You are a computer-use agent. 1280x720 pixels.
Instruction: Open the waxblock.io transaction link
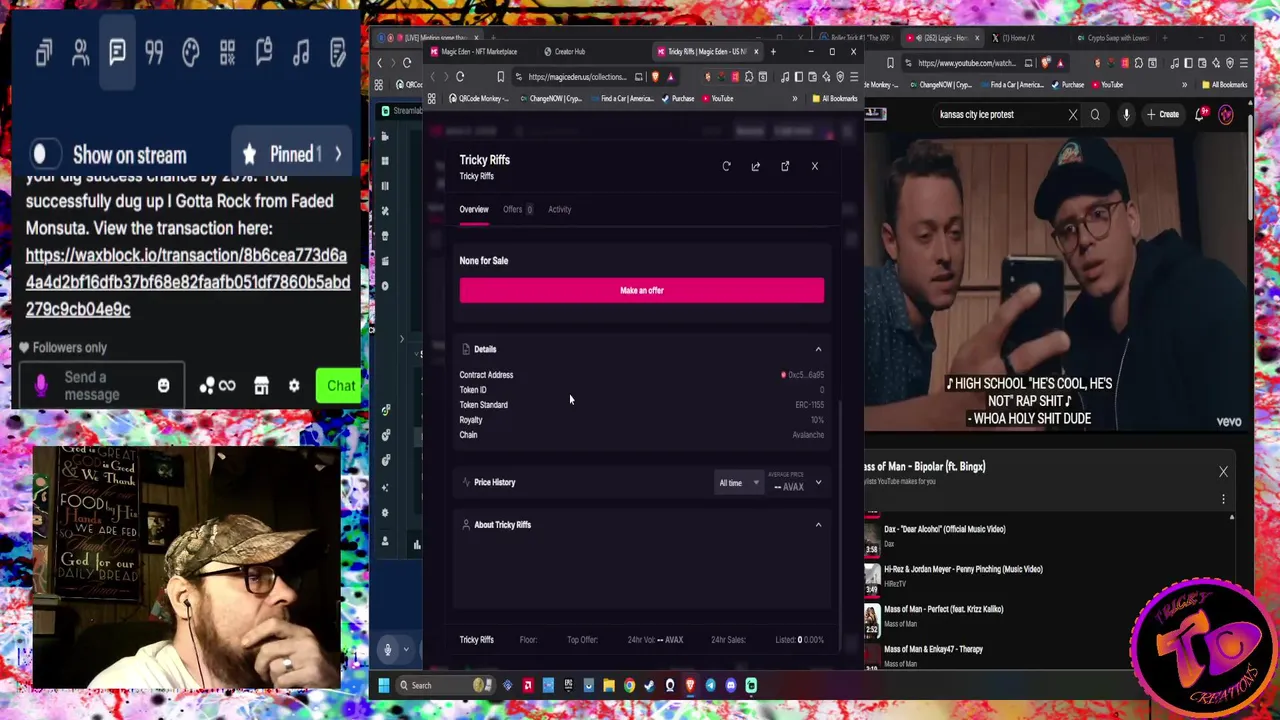187,282
